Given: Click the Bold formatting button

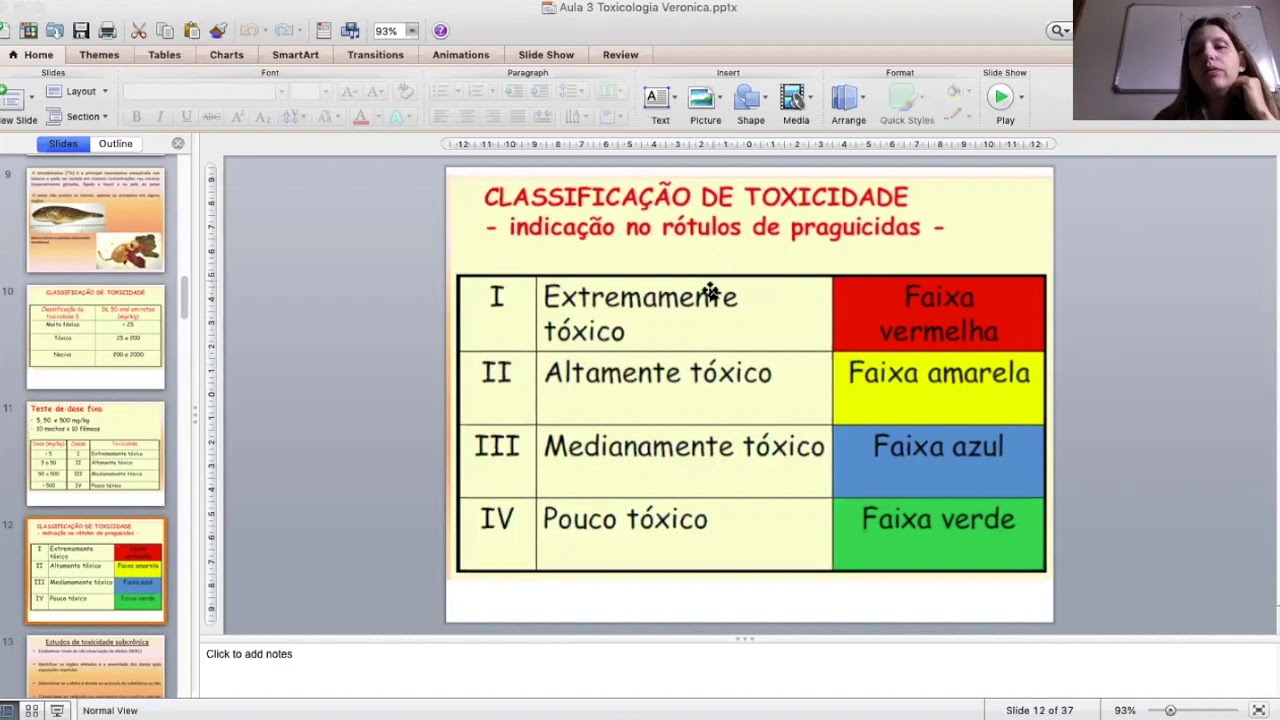Looking at the screenshot, I should point(136,117).
